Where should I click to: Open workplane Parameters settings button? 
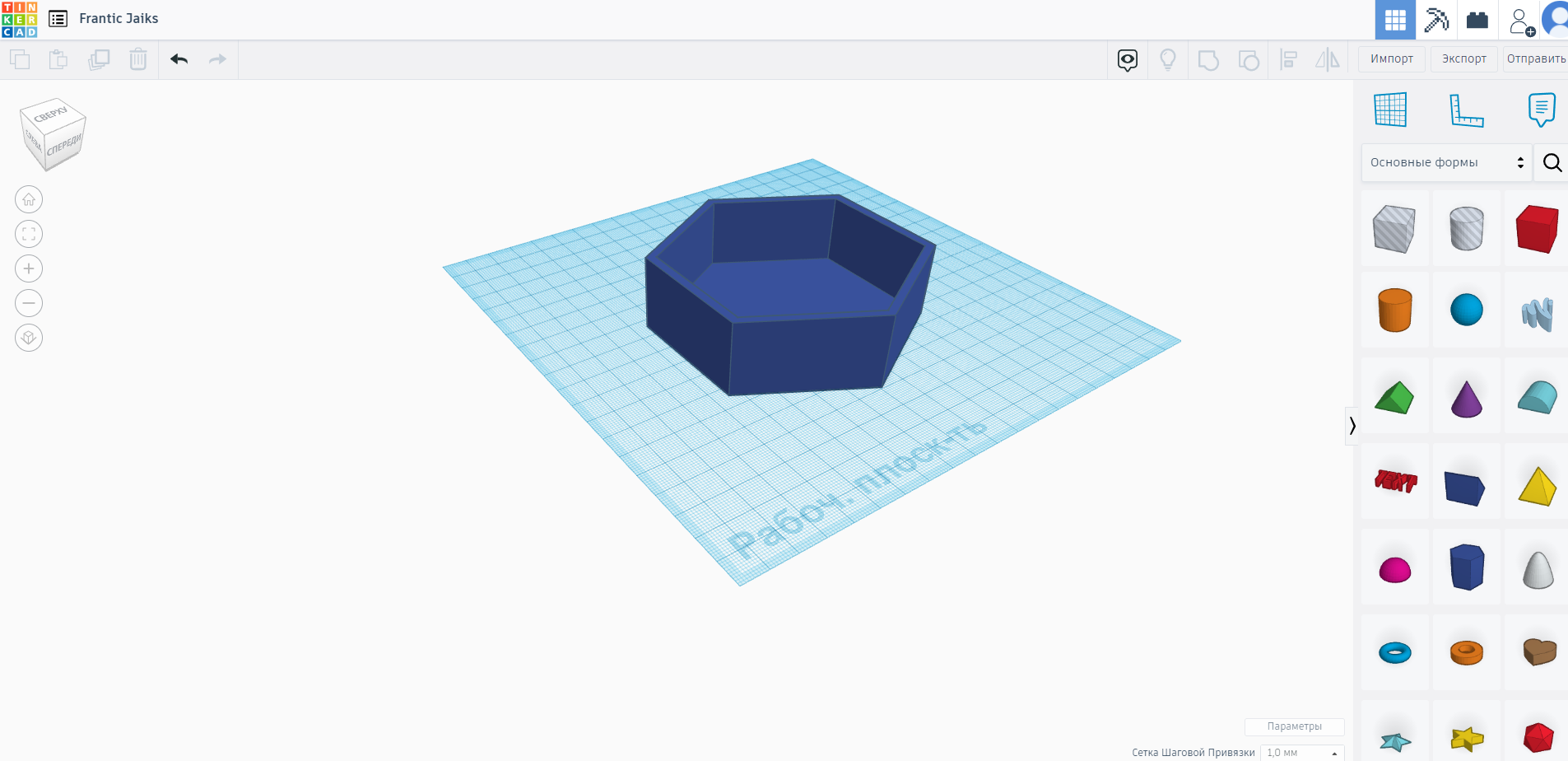[x=1294, y=726]
